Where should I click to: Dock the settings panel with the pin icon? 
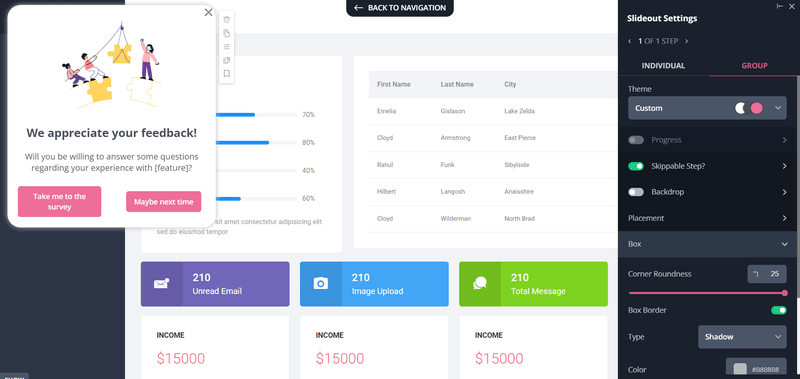click(x=780, y=6)
